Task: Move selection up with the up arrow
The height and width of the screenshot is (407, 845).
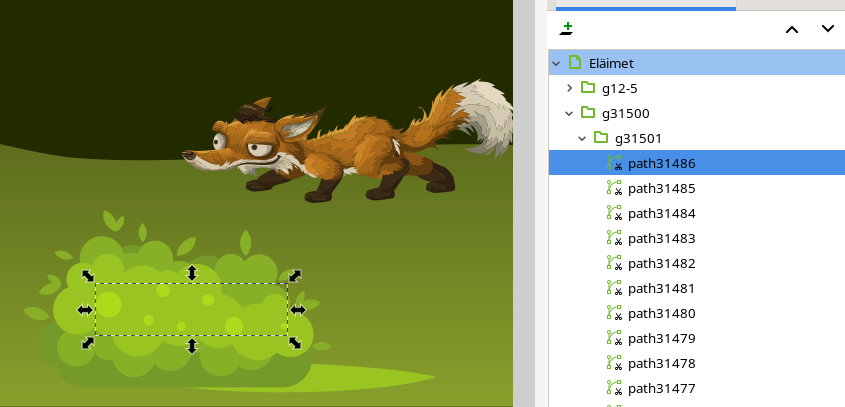Action: pyautogui.click(x=792, y=30)
